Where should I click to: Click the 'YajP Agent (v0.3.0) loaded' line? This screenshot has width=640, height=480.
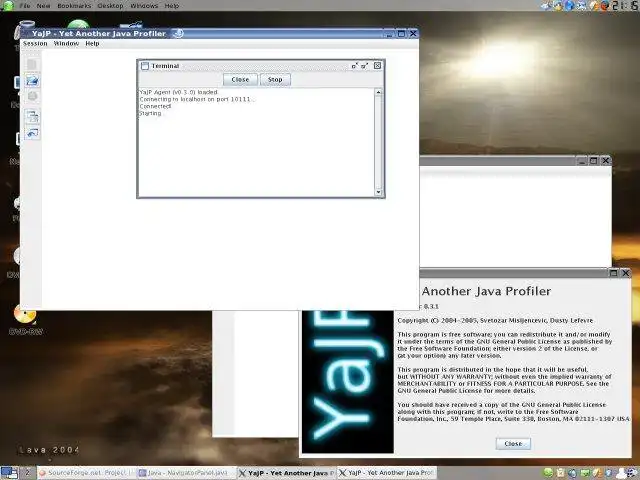[x=178, y=92]
